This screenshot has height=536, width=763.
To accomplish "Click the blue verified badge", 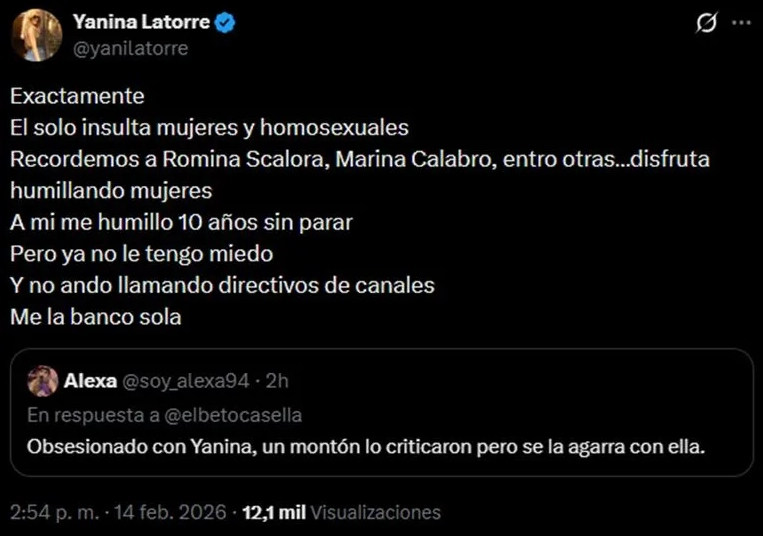I will pos(226,23).
